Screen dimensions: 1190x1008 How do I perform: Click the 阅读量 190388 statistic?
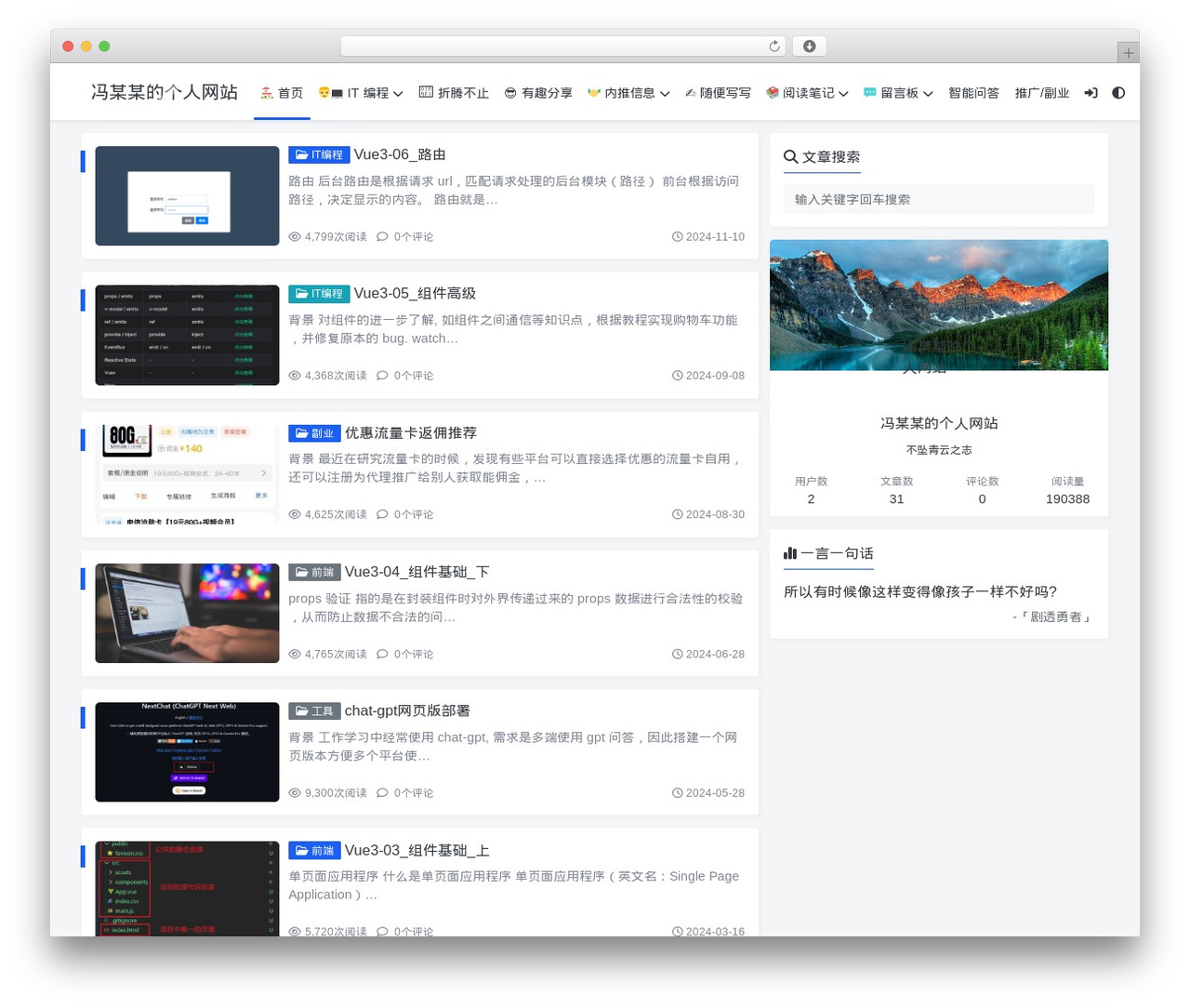coord(1067,491)
